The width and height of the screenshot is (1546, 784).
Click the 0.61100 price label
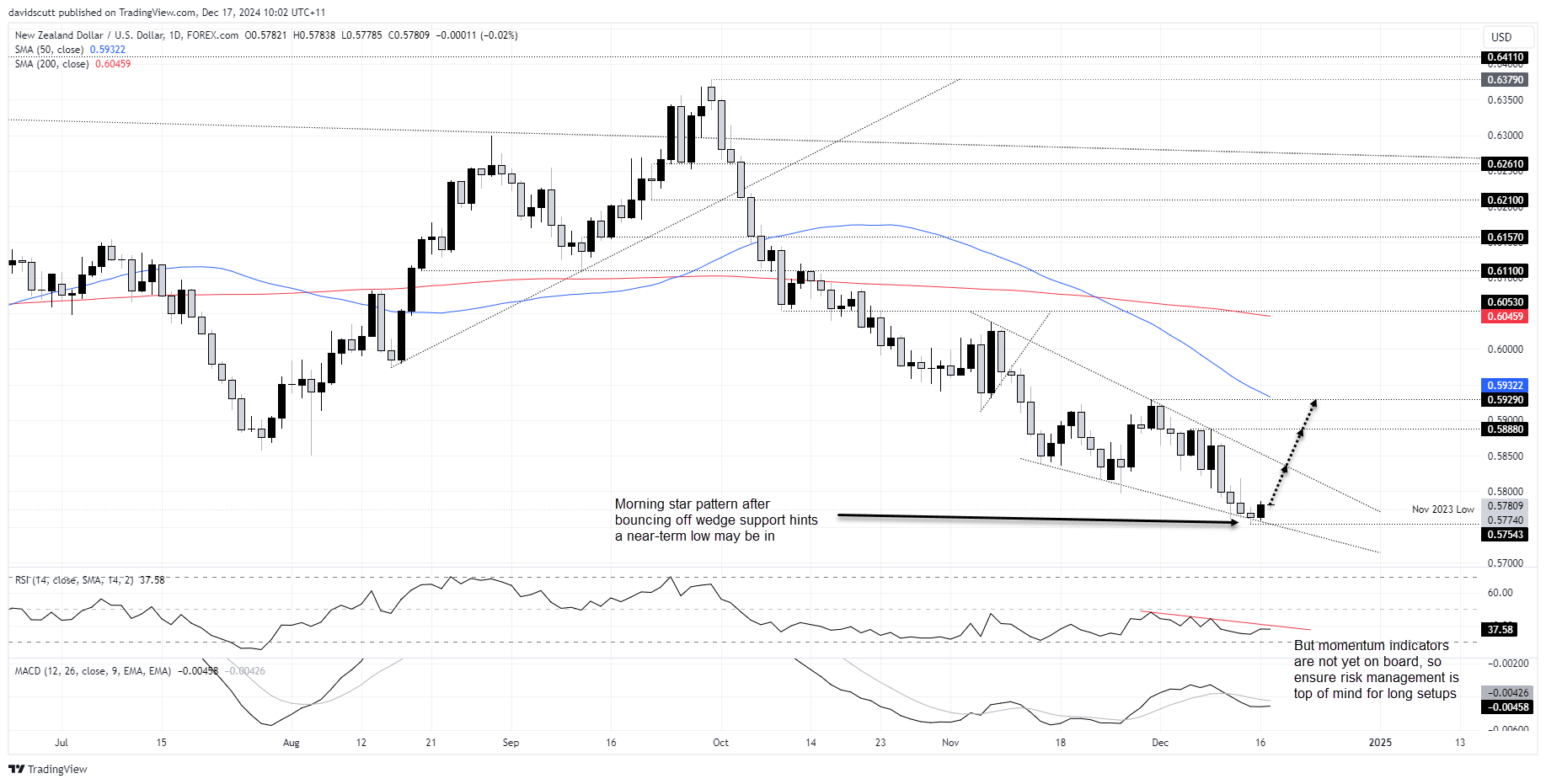(x=1505, y=271)
